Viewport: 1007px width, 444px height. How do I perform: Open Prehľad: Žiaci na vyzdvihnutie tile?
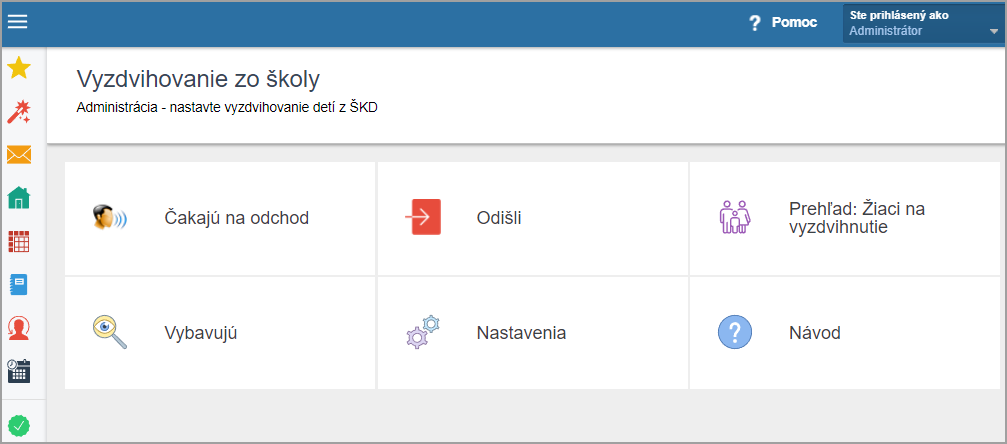(845, 218)
